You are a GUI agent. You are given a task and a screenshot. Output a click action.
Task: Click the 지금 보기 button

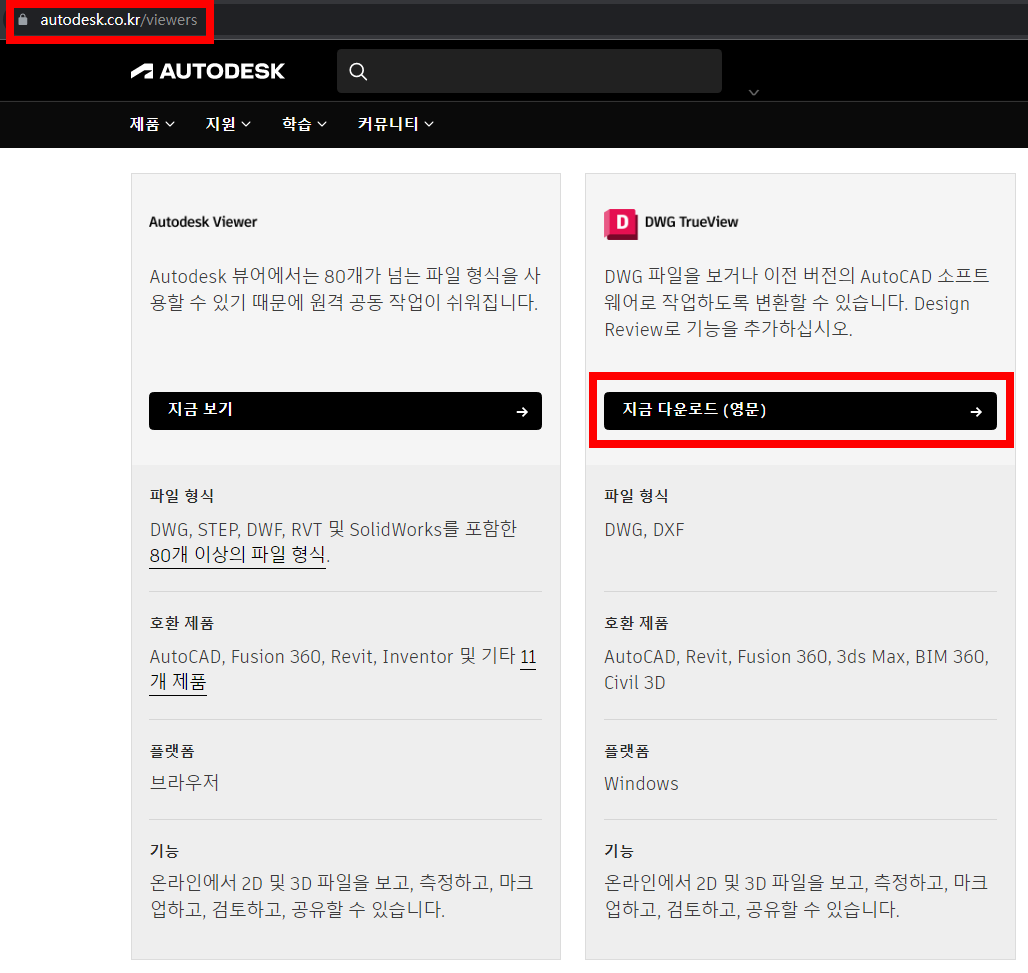tap(345, 411)
